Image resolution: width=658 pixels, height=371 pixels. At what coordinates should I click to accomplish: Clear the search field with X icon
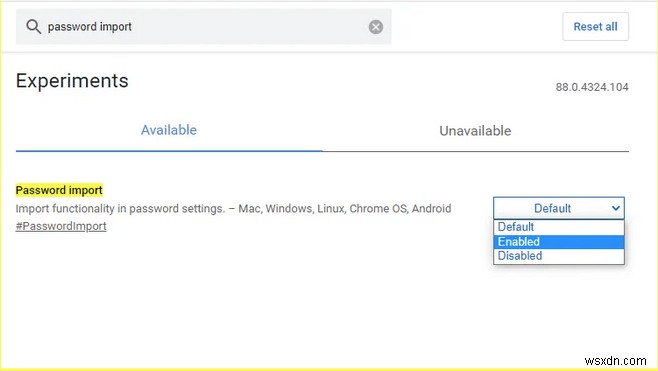(376, 27)
